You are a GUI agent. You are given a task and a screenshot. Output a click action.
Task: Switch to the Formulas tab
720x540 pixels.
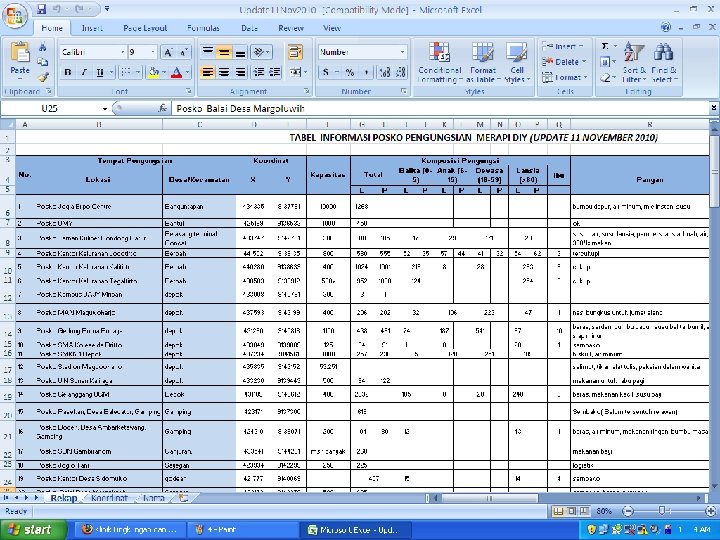click(x=203, y=28)
